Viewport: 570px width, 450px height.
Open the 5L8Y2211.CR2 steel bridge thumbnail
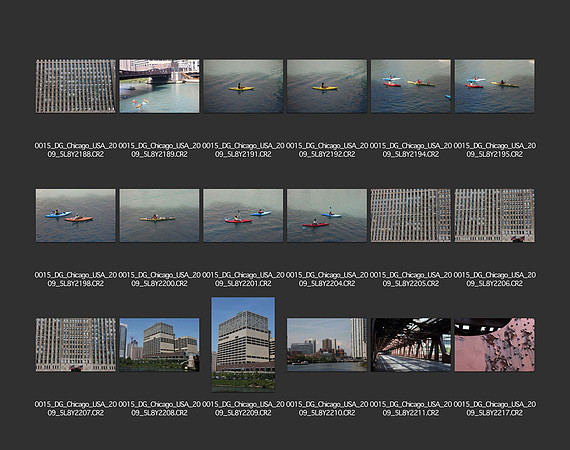pyautogui.click(x=411, y=345)
